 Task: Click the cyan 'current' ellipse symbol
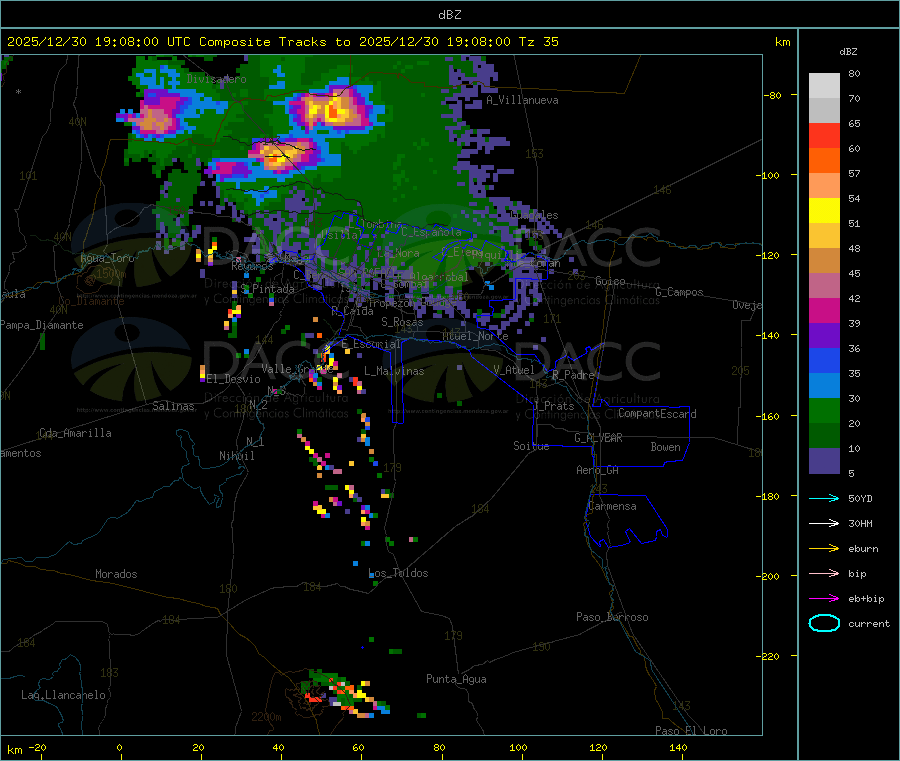pos(824,623)
